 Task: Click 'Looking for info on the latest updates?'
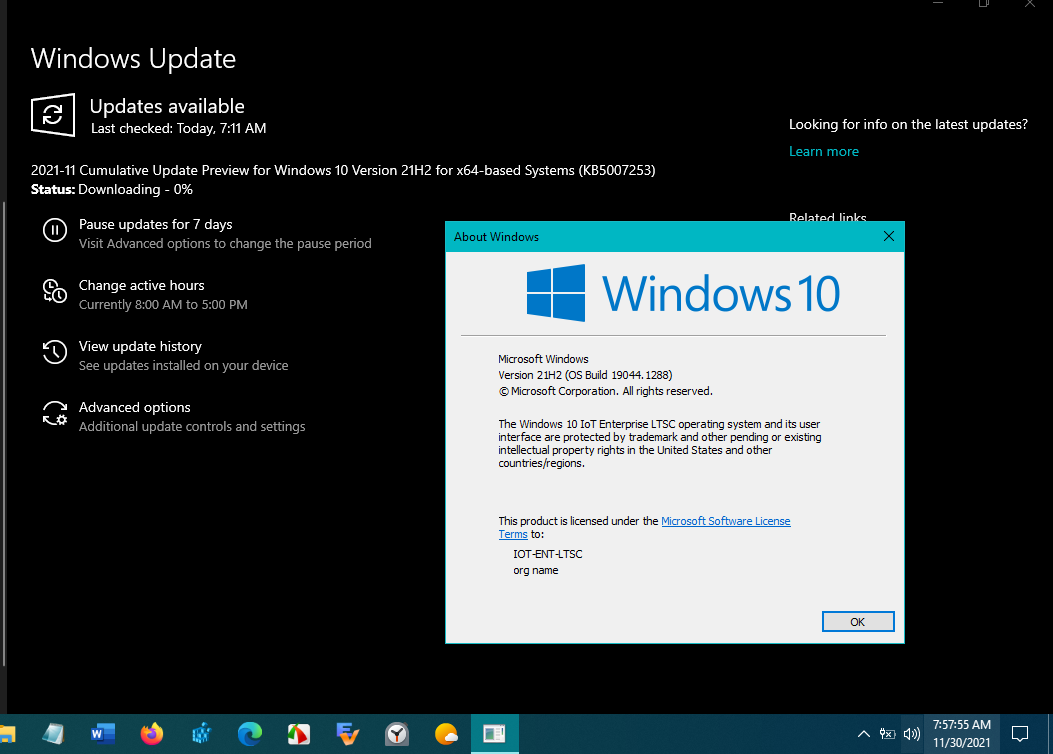[x=908, y=124]
